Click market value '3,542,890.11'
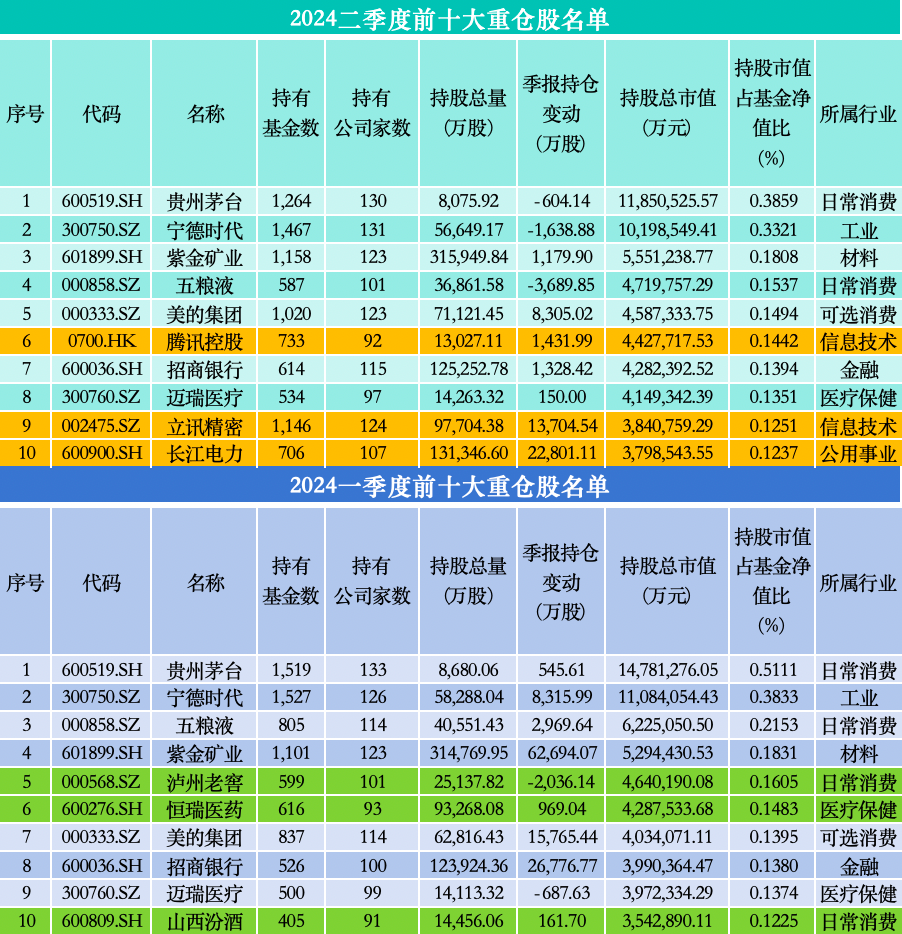This screenshot has height=934, width=902. pyautogui.click(x=668, y=921)
